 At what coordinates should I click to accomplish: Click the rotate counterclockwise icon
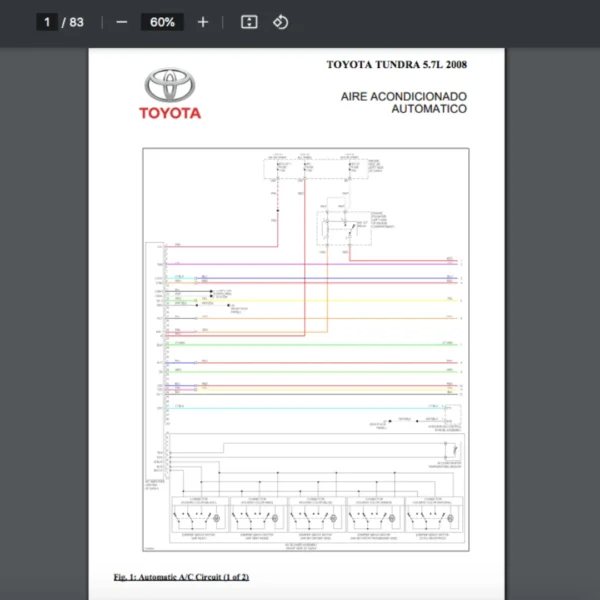coord(280,22)
